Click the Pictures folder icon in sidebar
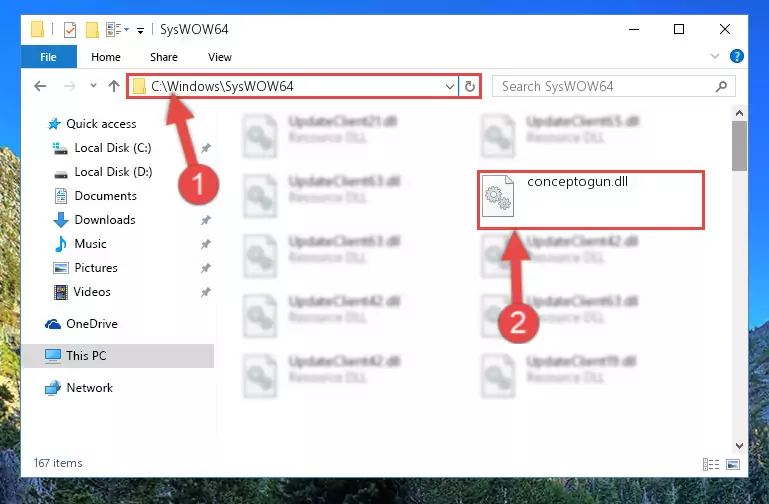The image size is (769, 504). [61, 268]
